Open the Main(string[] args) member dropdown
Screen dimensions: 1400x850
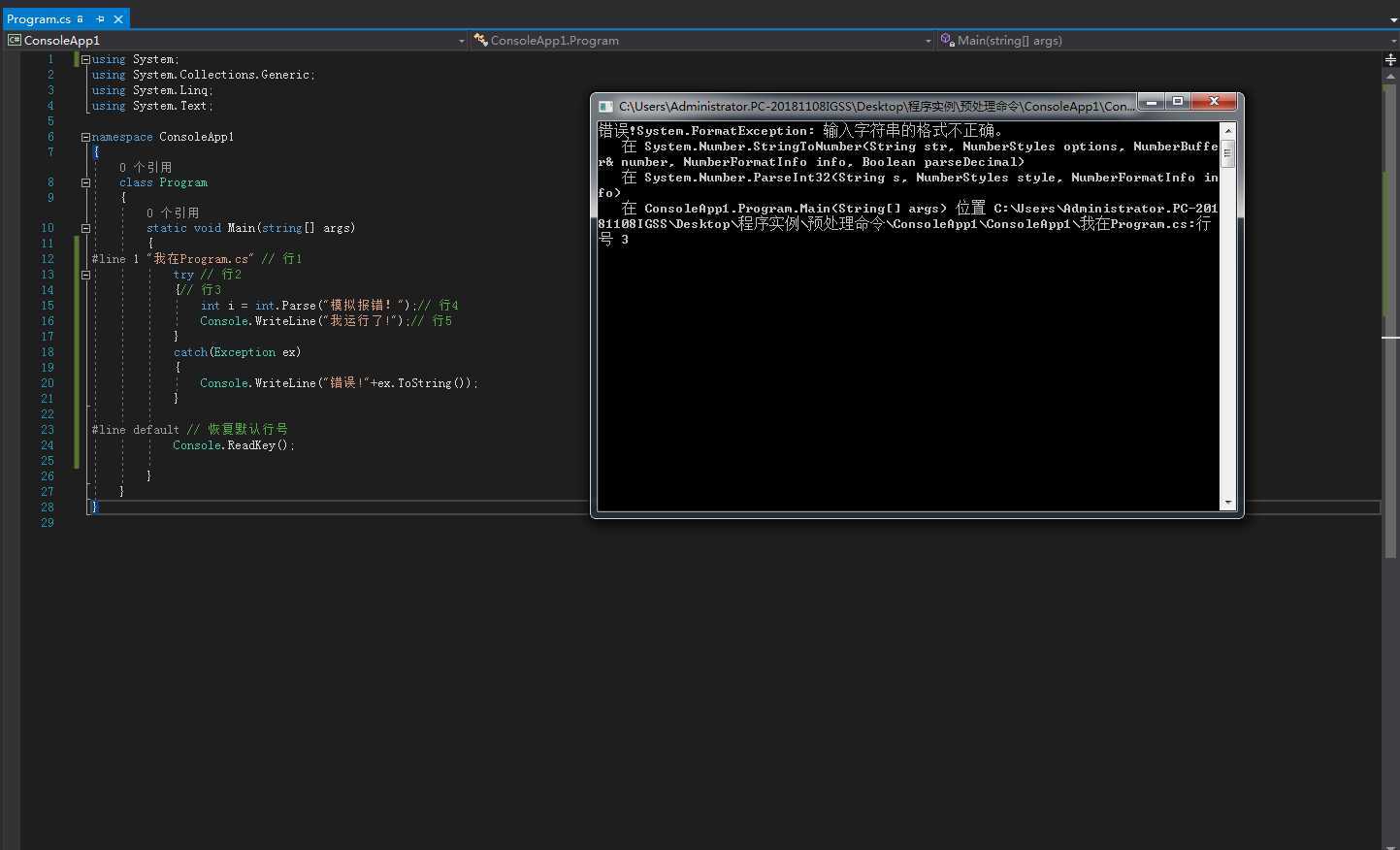[1393, 41]
